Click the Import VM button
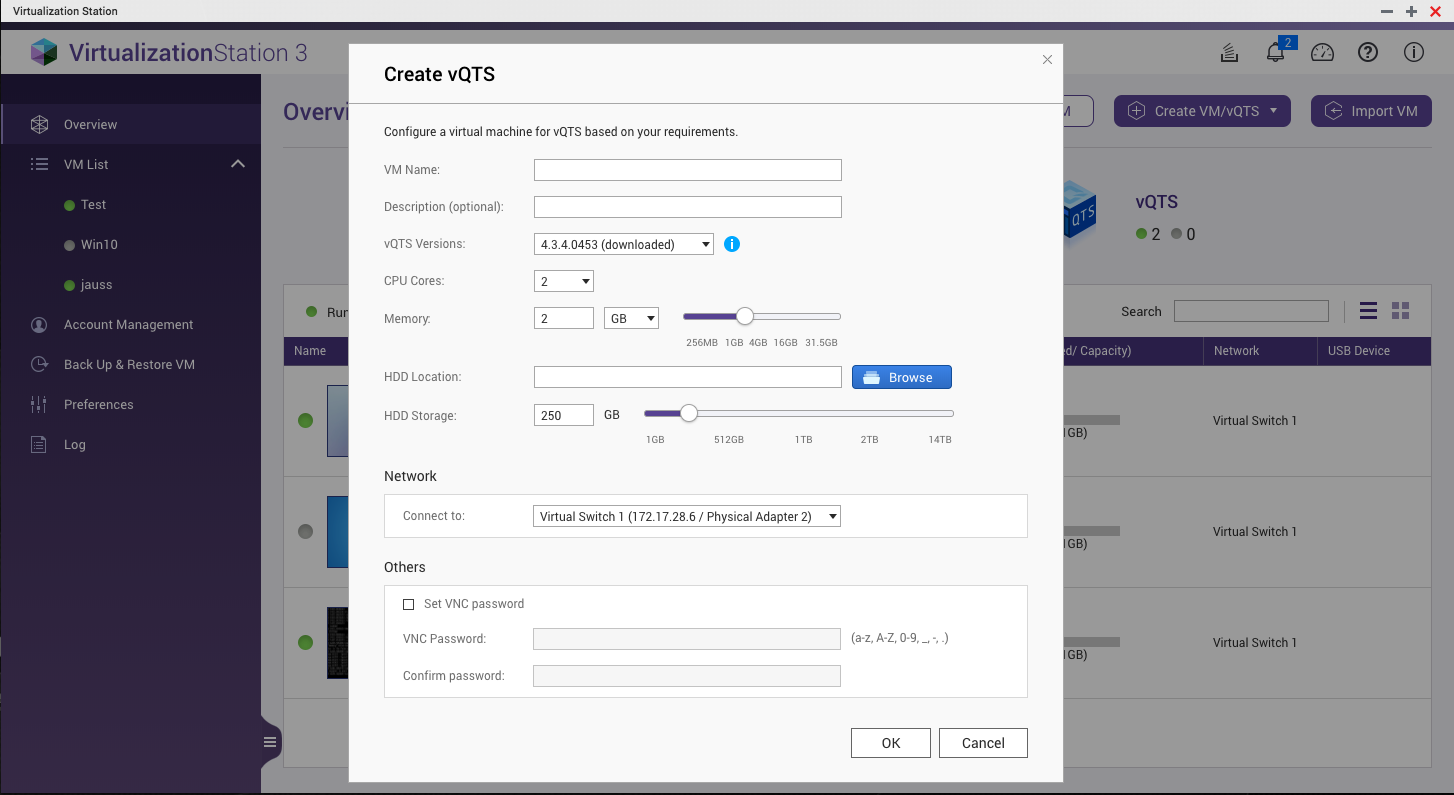Screen dimensions: 1454x795 pos(1371,111)
